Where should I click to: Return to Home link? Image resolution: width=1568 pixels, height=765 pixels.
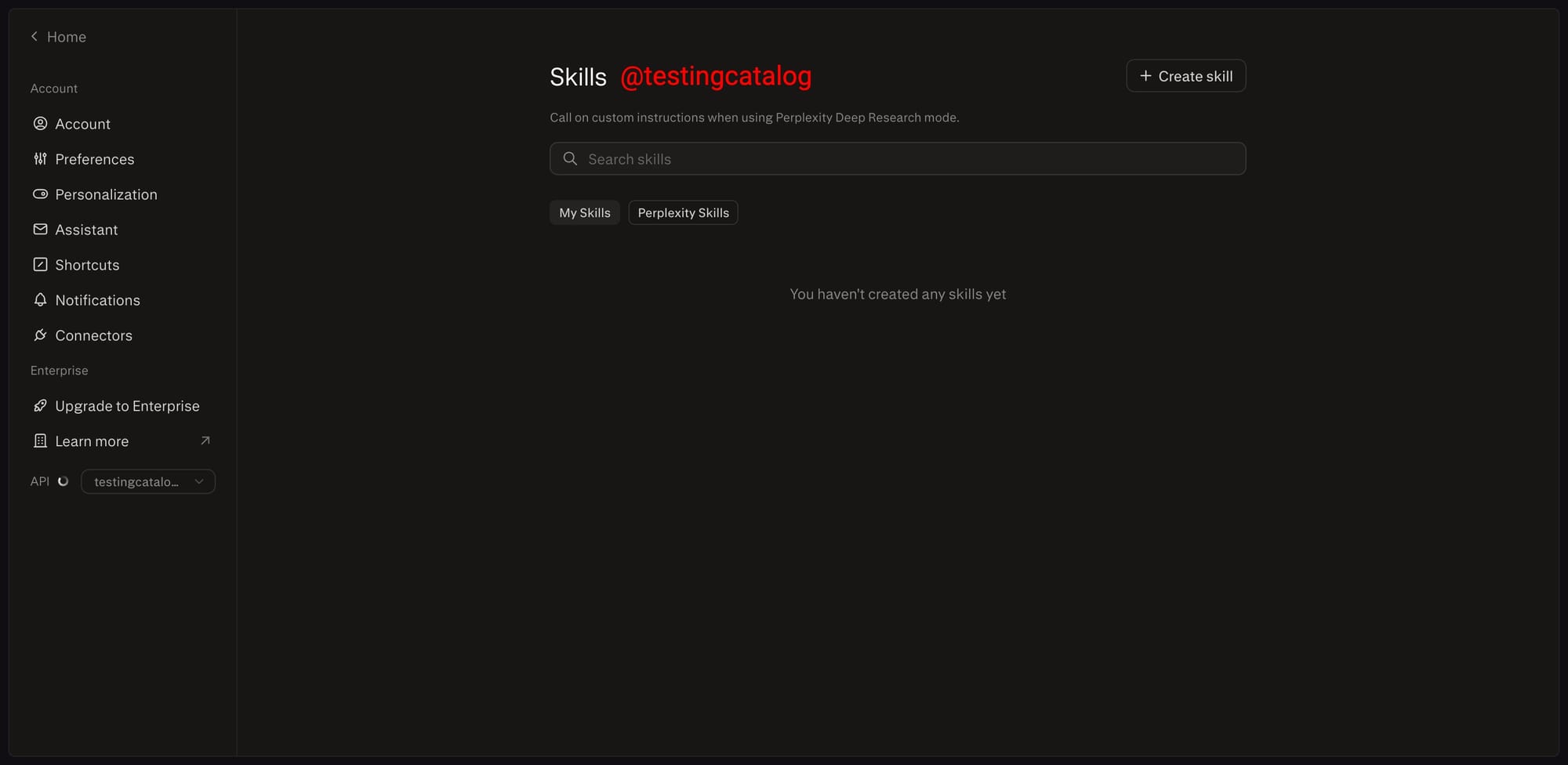59,37
